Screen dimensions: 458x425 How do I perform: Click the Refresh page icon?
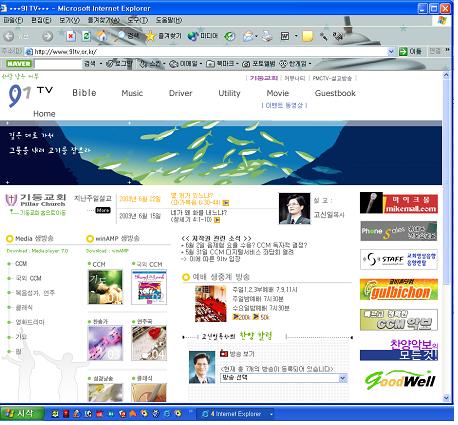tap(86, 36)
